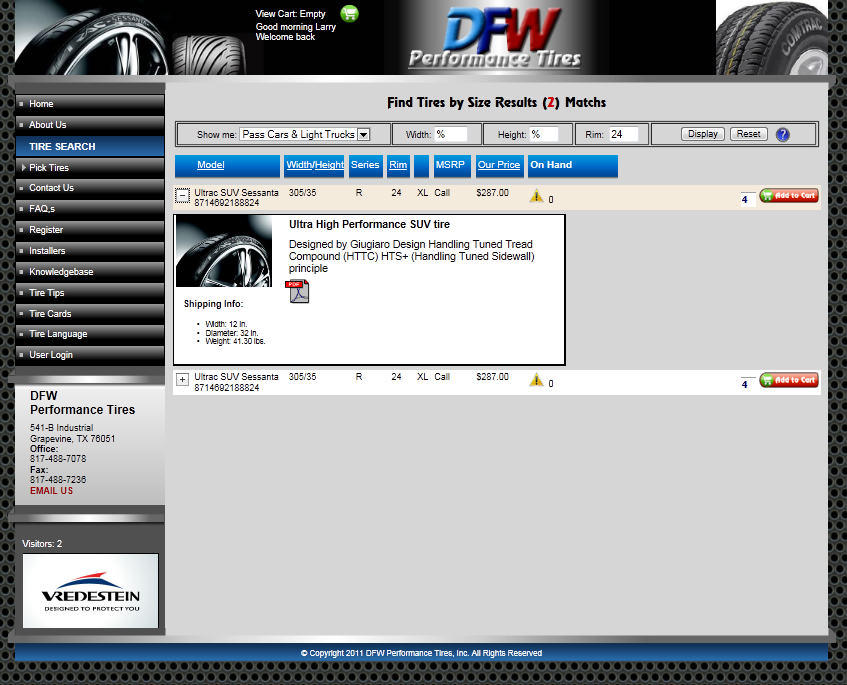
Task: Open Knowledgebase from the sidebar menu
Action: (x=61, y=272)
